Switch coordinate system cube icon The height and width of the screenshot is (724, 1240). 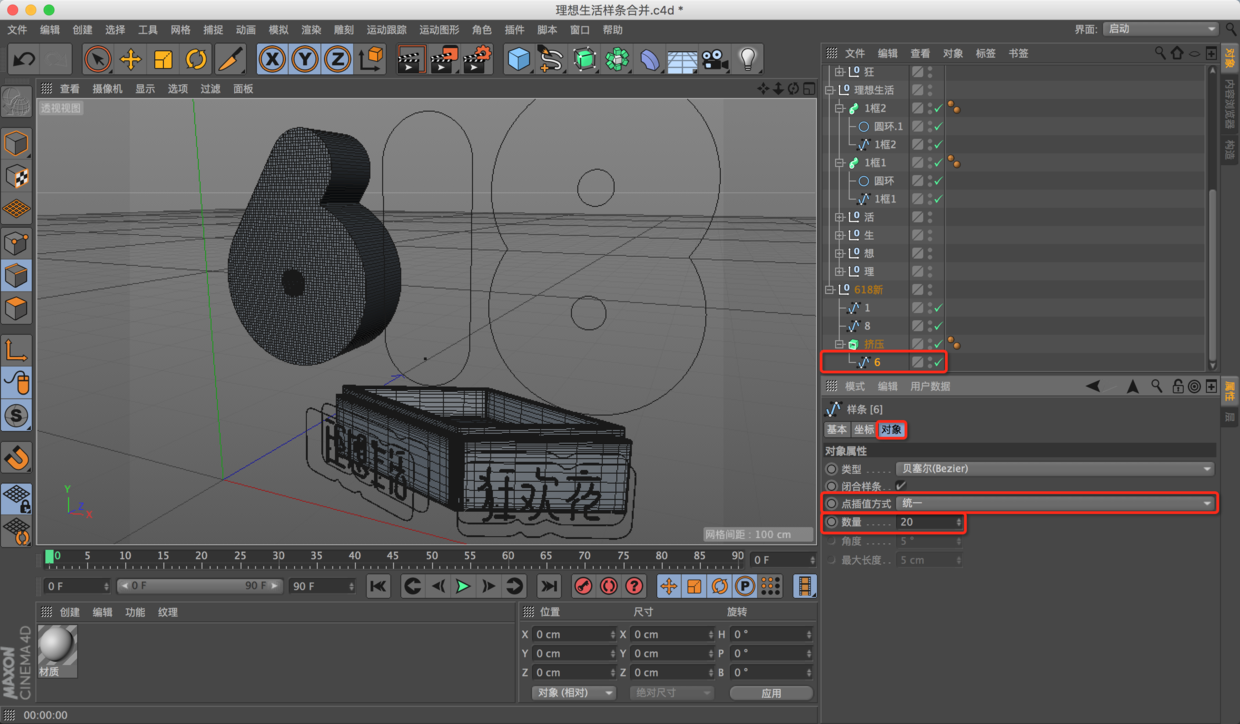[x=371, y=59]
